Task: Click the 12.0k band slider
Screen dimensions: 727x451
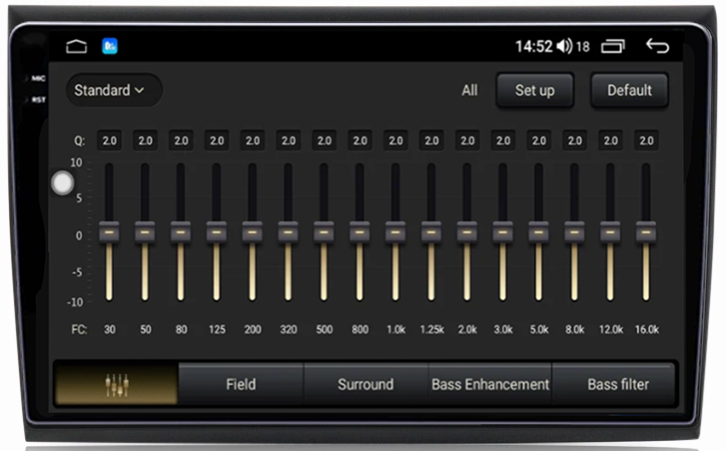Action: point(610,232)
